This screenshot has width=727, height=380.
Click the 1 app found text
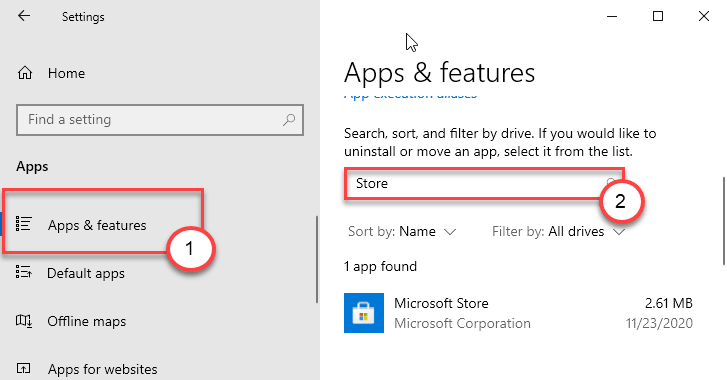[x=380, y=266]
